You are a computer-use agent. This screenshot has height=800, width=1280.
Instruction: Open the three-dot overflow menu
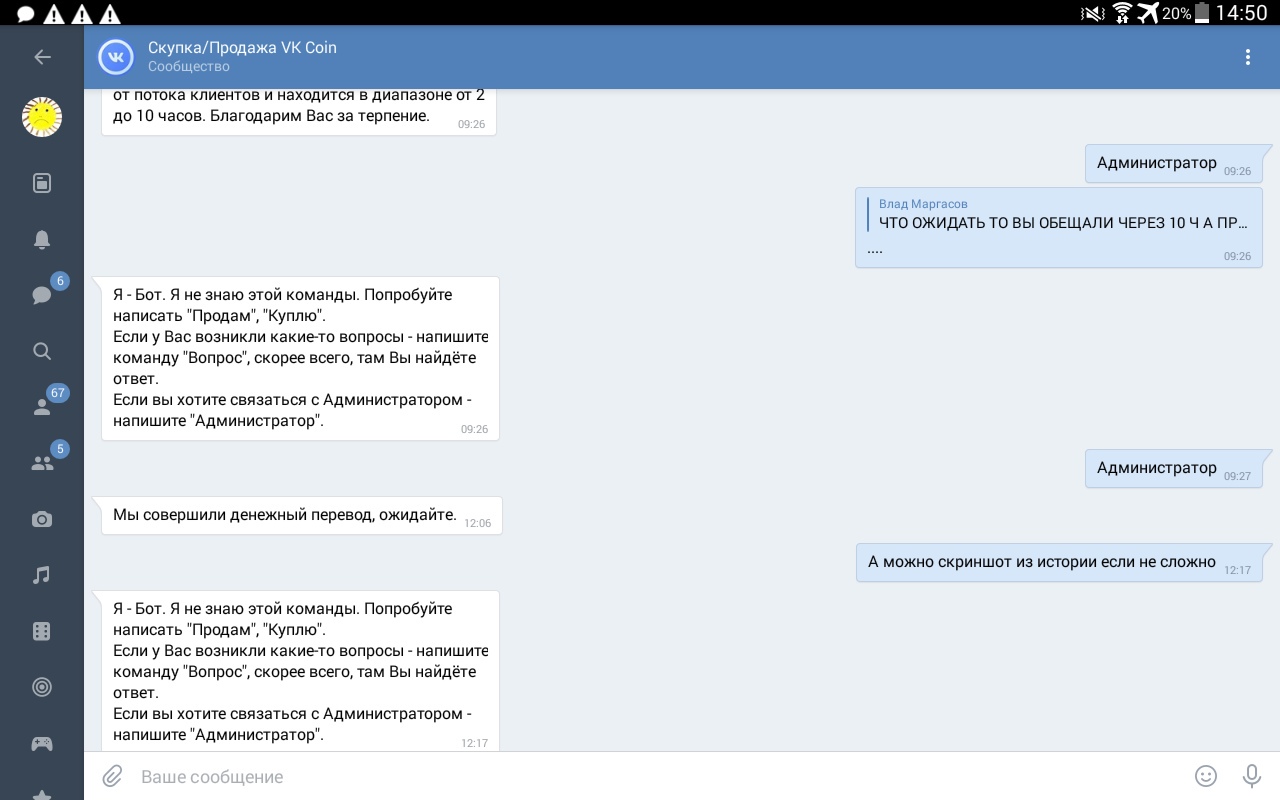pos(1247,57)
